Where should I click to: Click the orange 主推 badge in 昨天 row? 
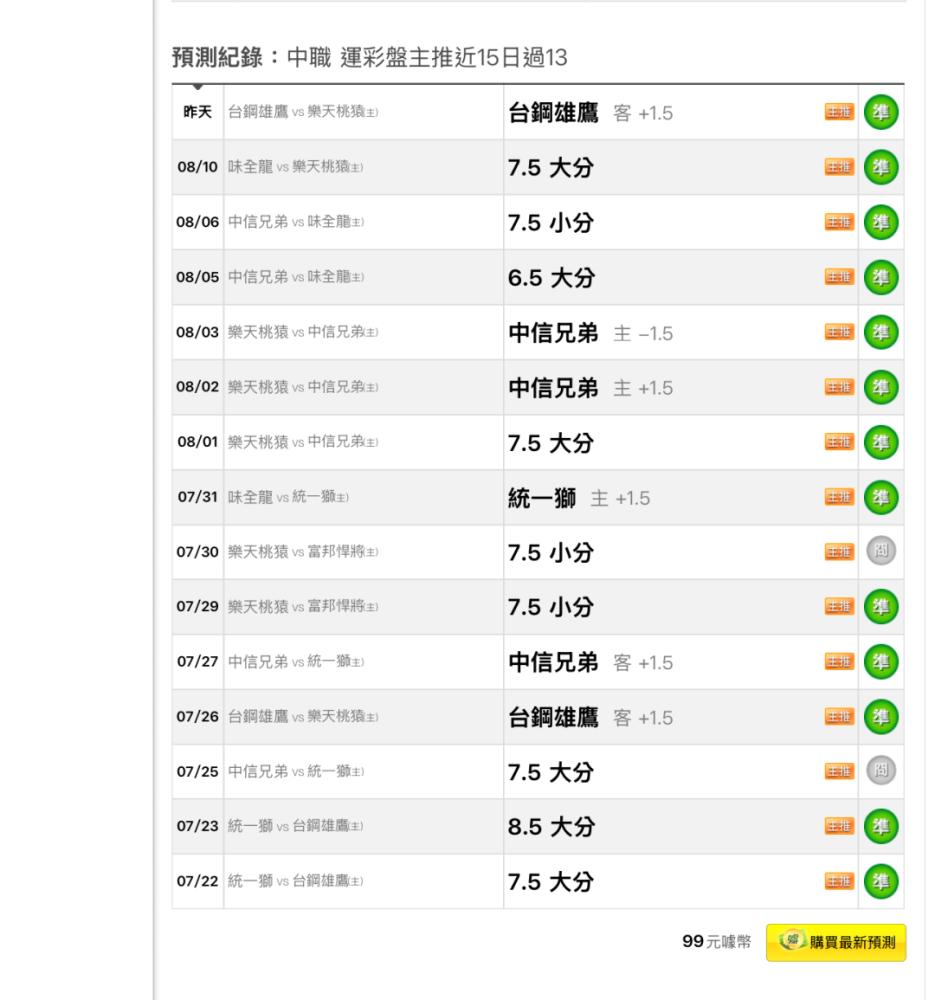[839, 112]
